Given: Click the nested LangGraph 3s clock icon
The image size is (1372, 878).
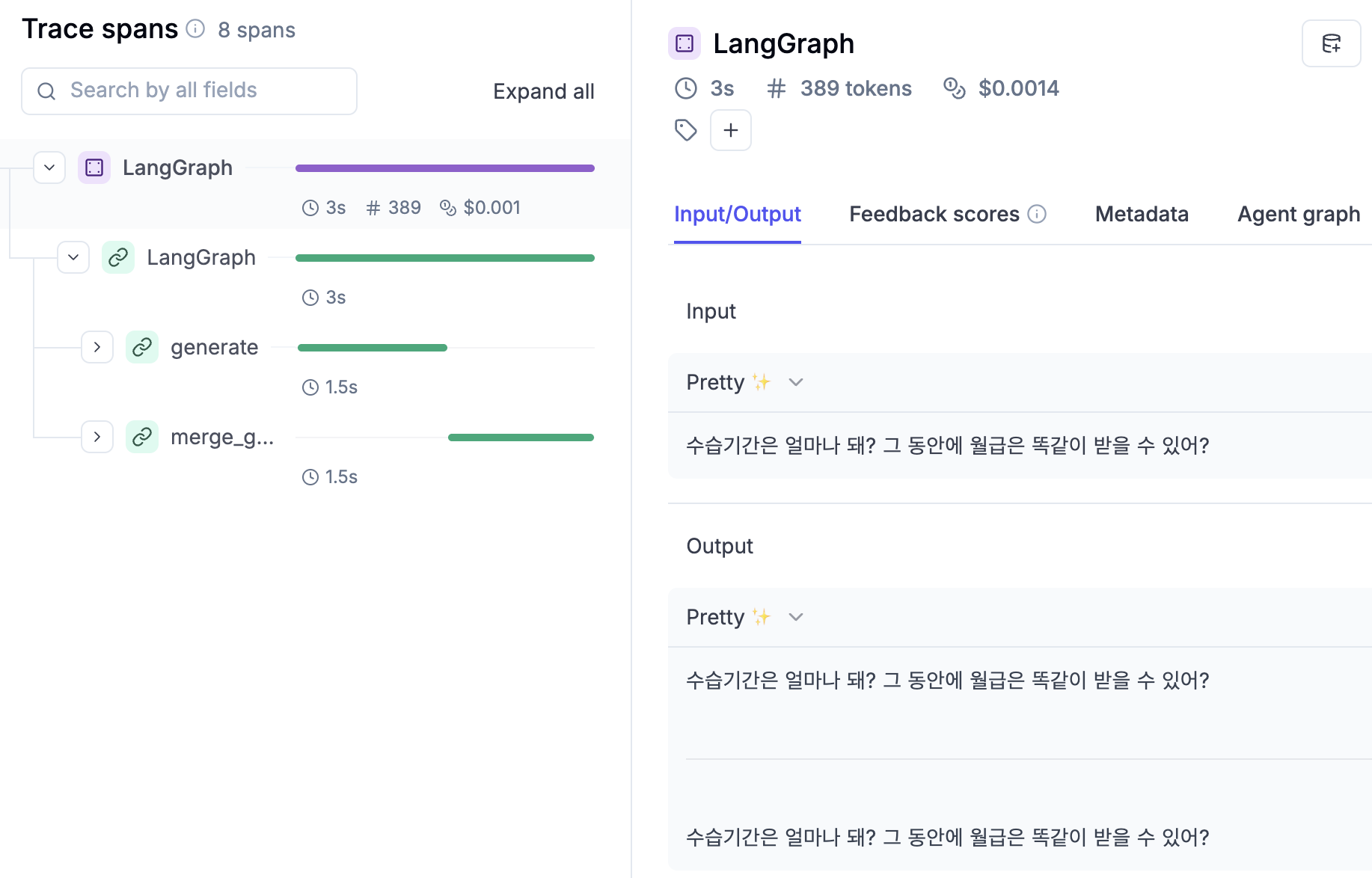Looking at the screenshot, I should pos(310,298).
